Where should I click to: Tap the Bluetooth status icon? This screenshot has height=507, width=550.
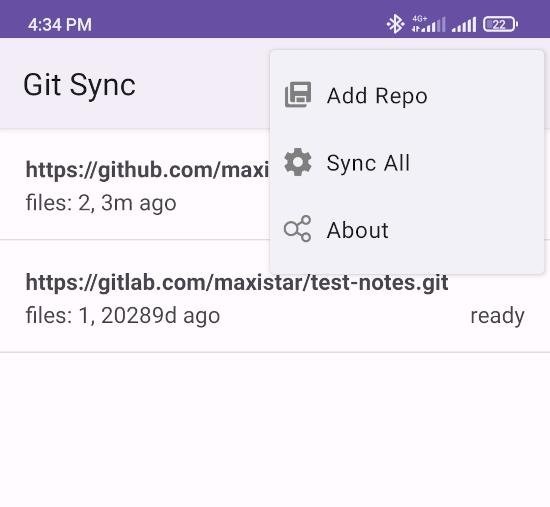[x=395, y=24]
